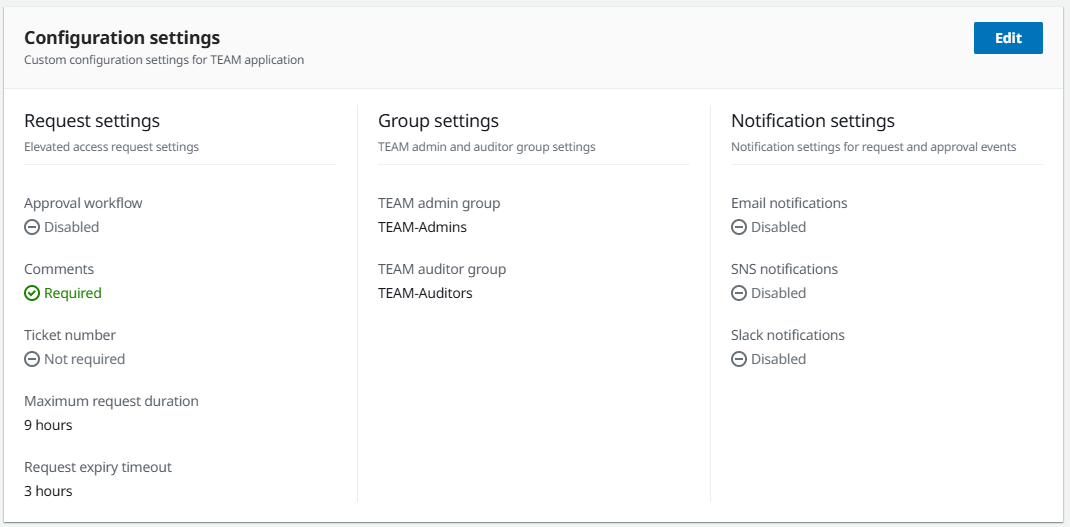Click the green Comments required checkmark icon

coord(32,293)
